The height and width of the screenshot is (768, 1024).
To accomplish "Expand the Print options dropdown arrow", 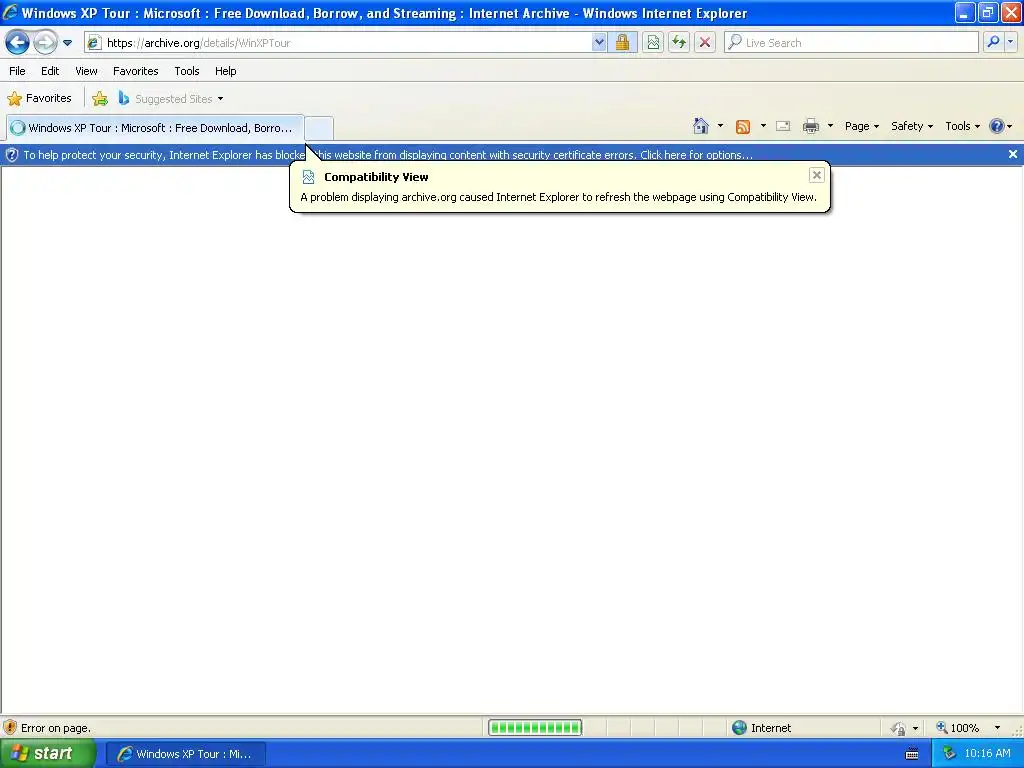I will point(830,126).
